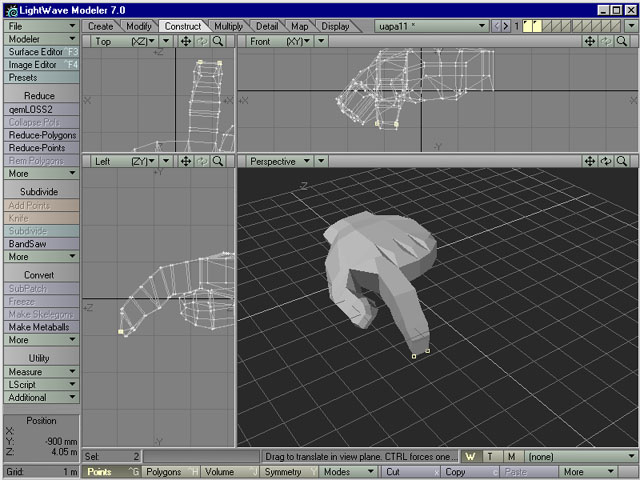The height and width of the screenshot is (480, 640).
Task: Click the pan icon in Perspective viewport
Action: (589, 160)
